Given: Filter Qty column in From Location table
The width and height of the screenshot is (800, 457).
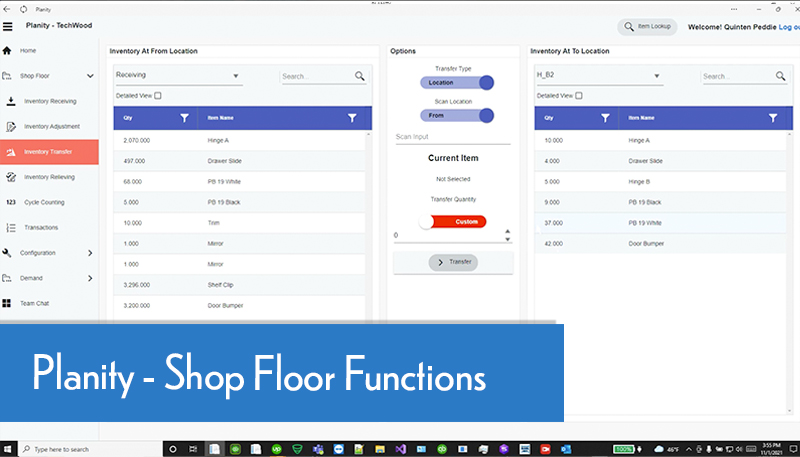Looking at the screenshot, I should coord(184,118).
